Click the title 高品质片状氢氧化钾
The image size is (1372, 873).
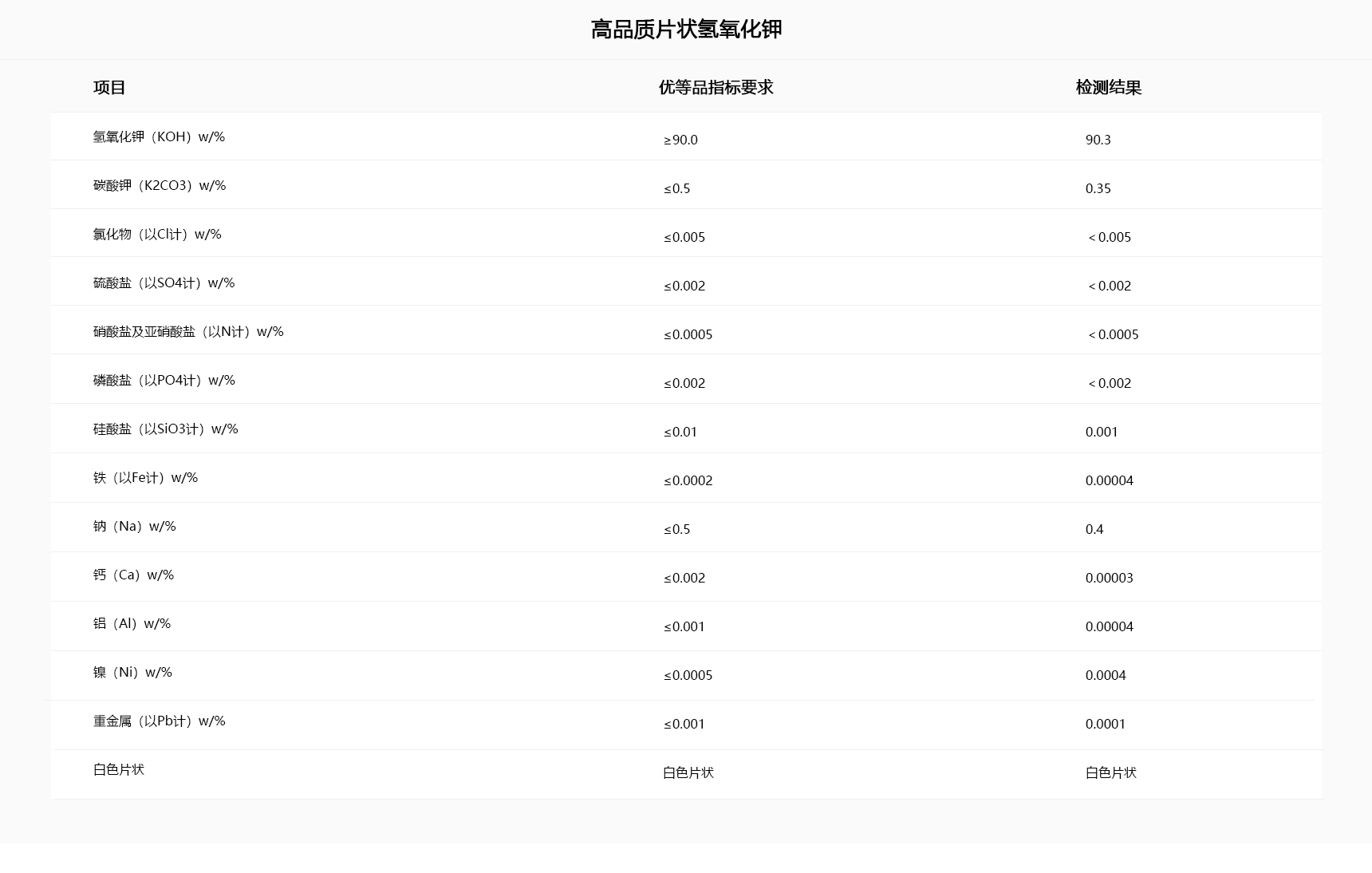(x=686, y=30)
